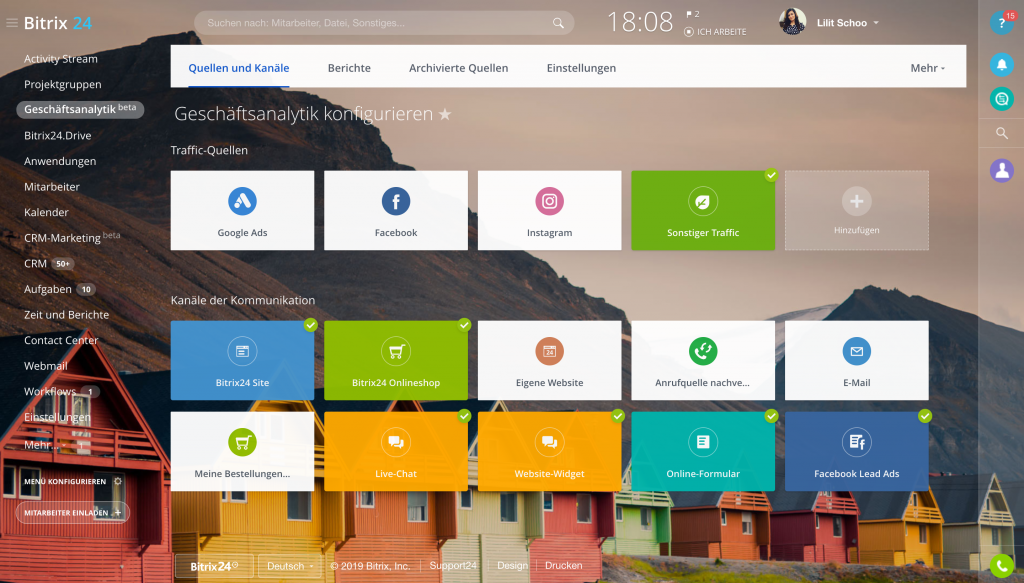The width and height of the screenshot is (1024, 583).
Task: Click the green checkmark on Bitrix24 Onlineshop
Action: point(464,324)
